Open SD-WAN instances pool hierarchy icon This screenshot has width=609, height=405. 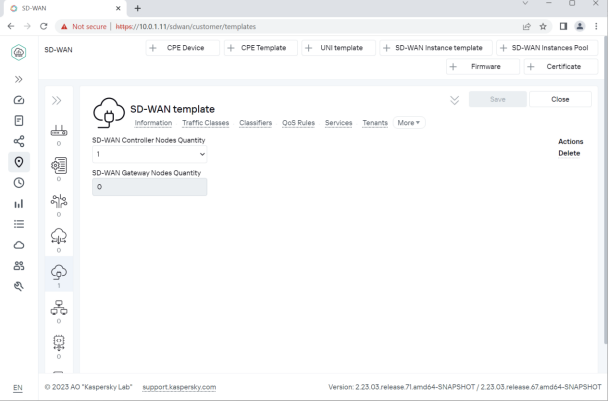(59, 308)
